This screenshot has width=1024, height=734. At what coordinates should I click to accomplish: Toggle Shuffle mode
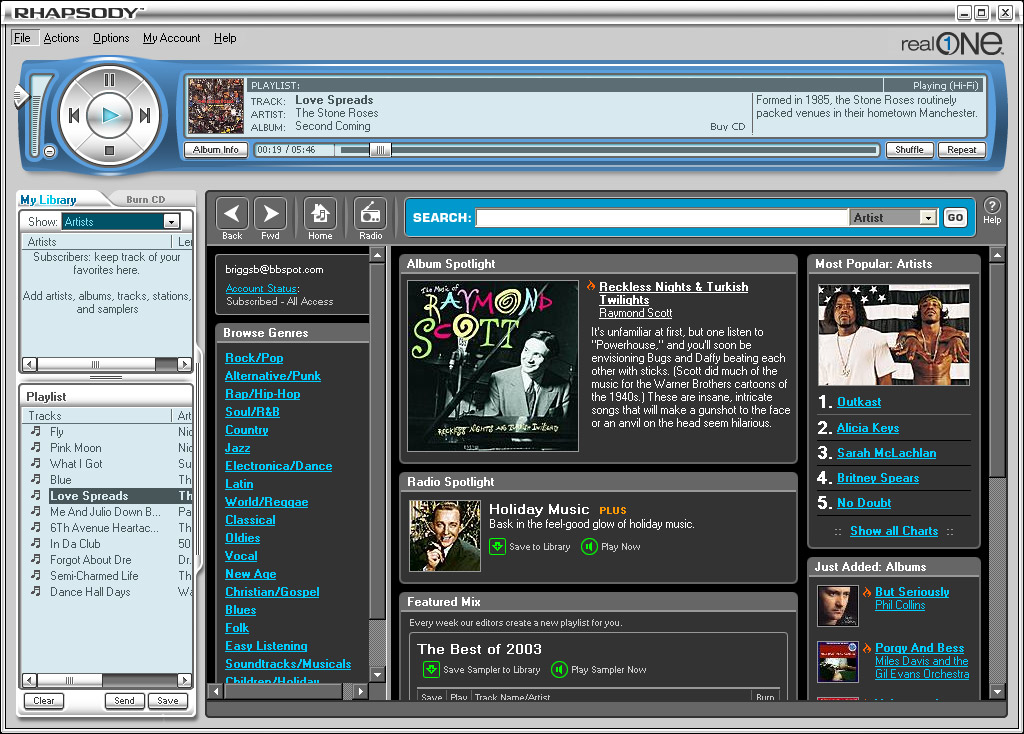click(x=909, y=150)
